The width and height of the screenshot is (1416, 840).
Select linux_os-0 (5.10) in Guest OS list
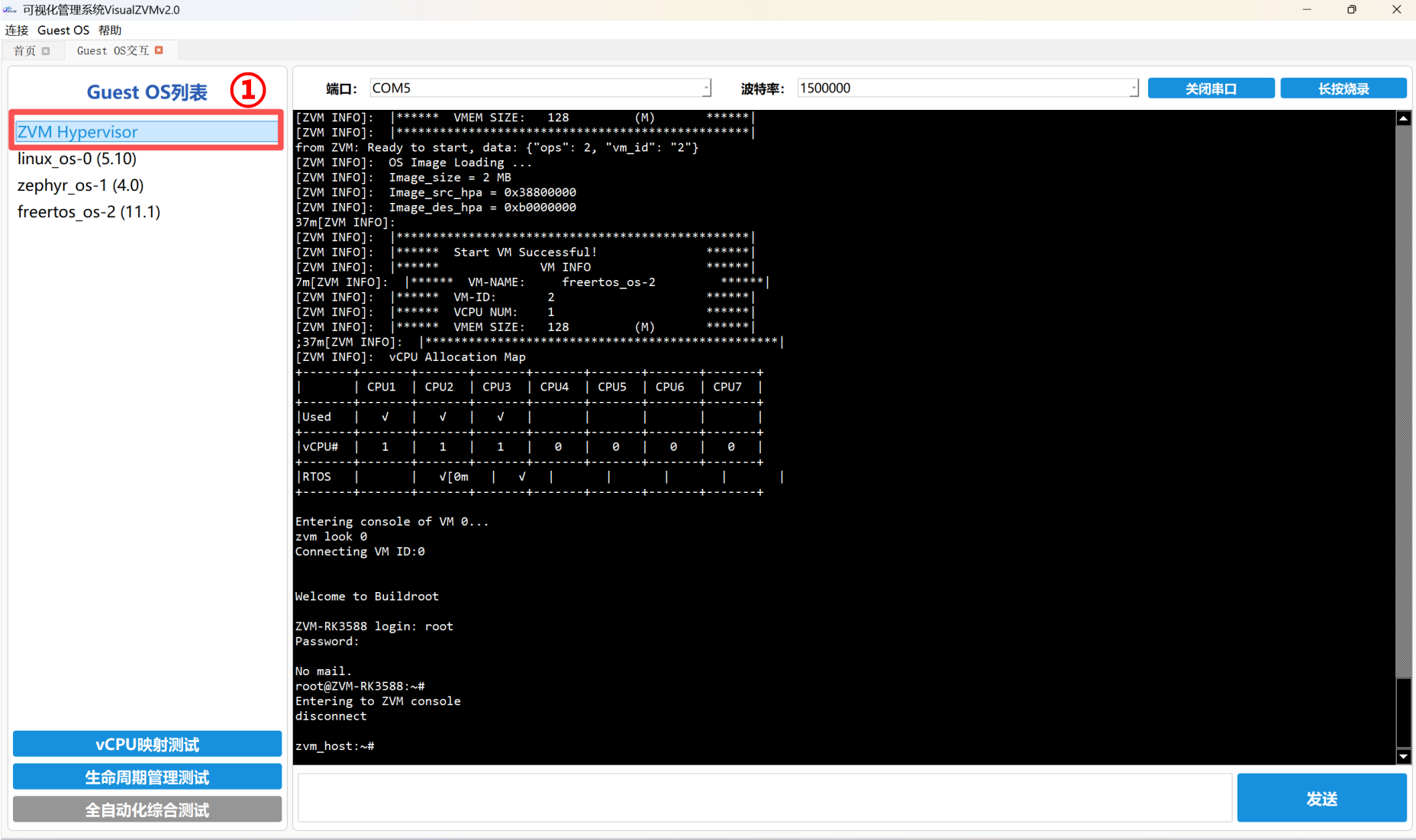(x=77, y=159)
